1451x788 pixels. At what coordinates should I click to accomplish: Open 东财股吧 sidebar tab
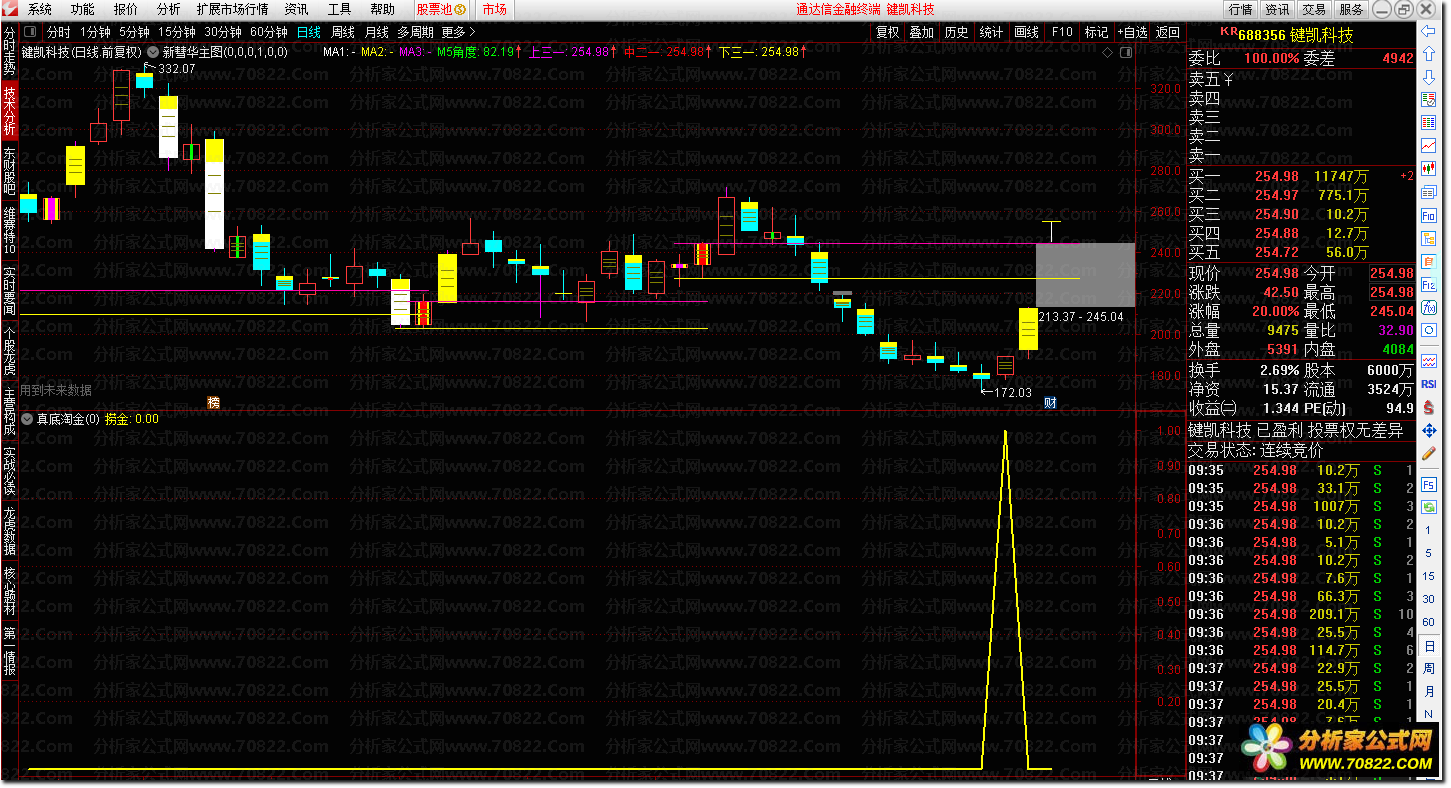pos(9,170)
